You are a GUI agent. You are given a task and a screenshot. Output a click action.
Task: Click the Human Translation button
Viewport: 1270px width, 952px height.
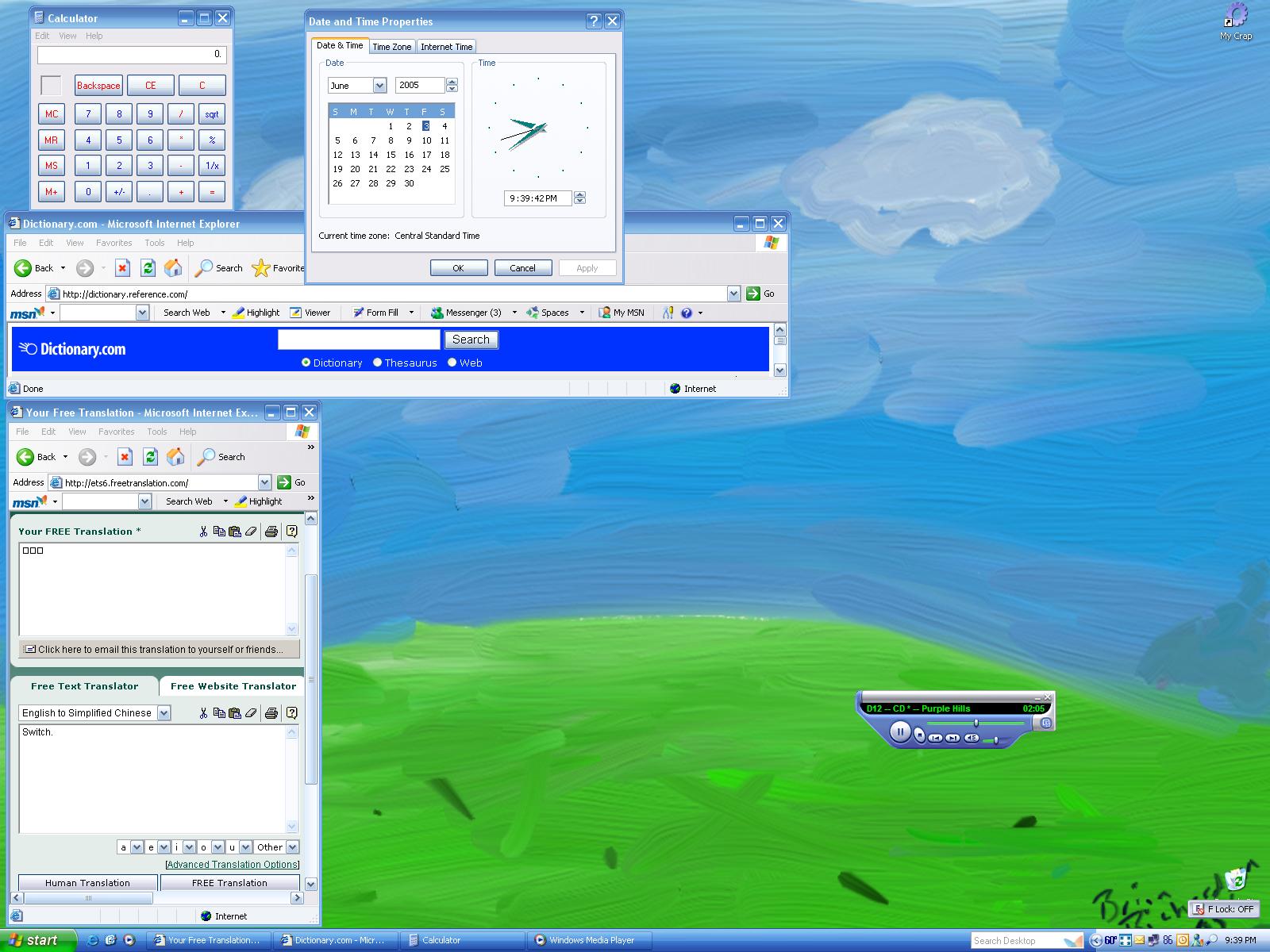(x=87, y=882)
